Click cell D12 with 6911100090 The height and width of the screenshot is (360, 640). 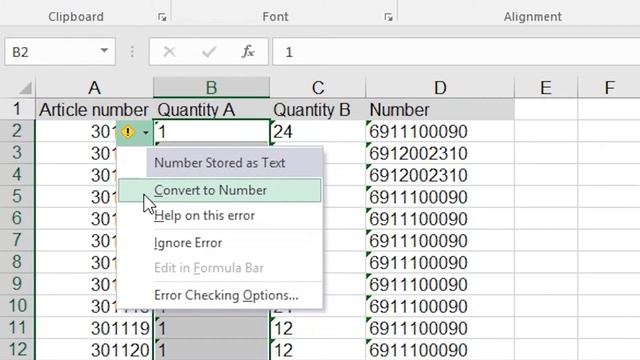(x=440, y=350)
